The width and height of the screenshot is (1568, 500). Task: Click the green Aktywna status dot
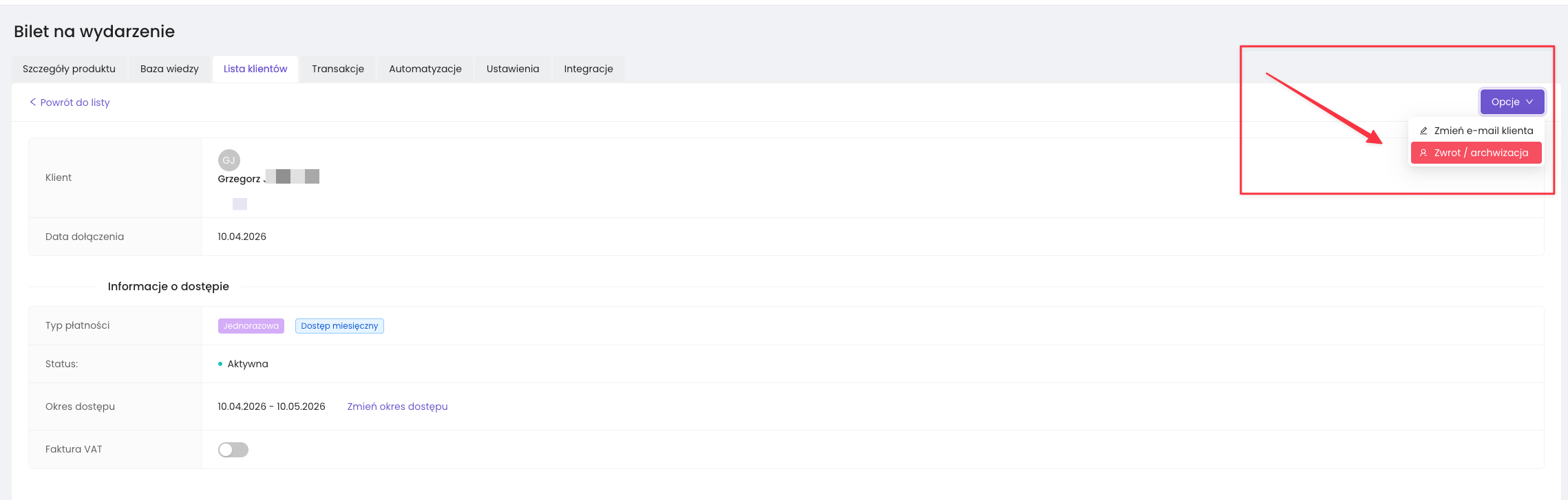(x=220, y=364)
